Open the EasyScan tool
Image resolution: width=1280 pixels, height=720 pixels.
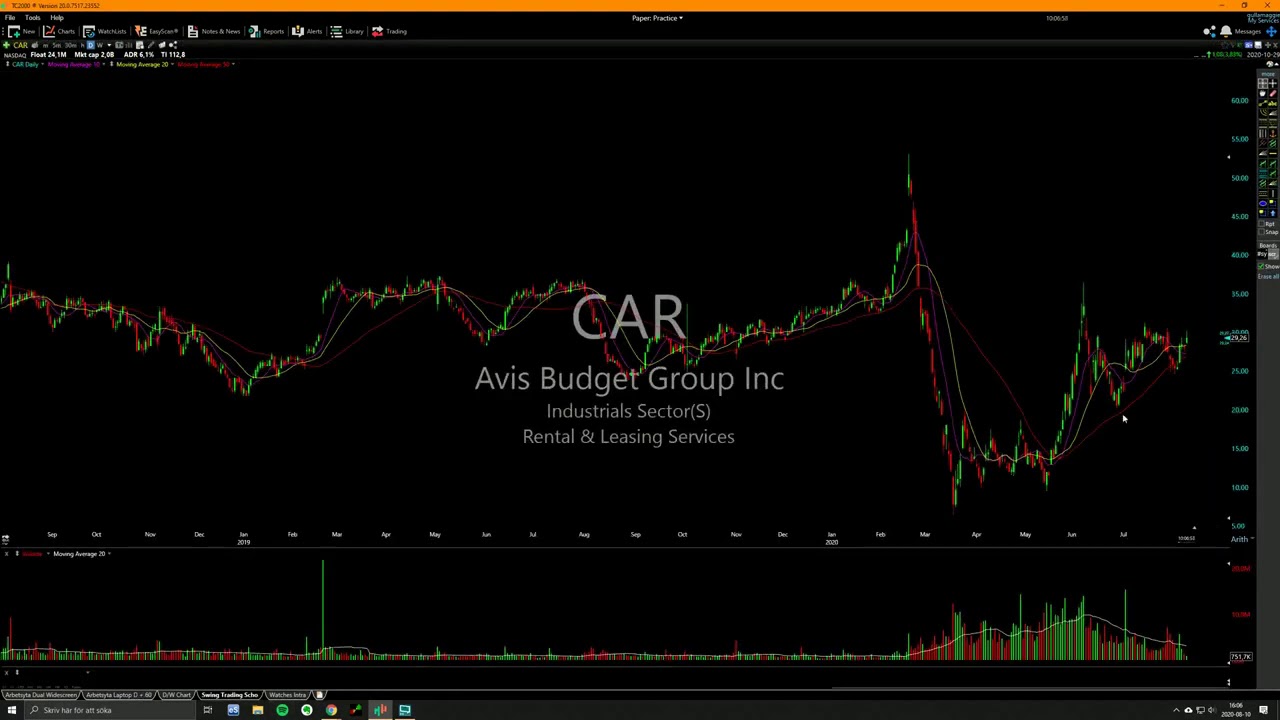(156, 31)
